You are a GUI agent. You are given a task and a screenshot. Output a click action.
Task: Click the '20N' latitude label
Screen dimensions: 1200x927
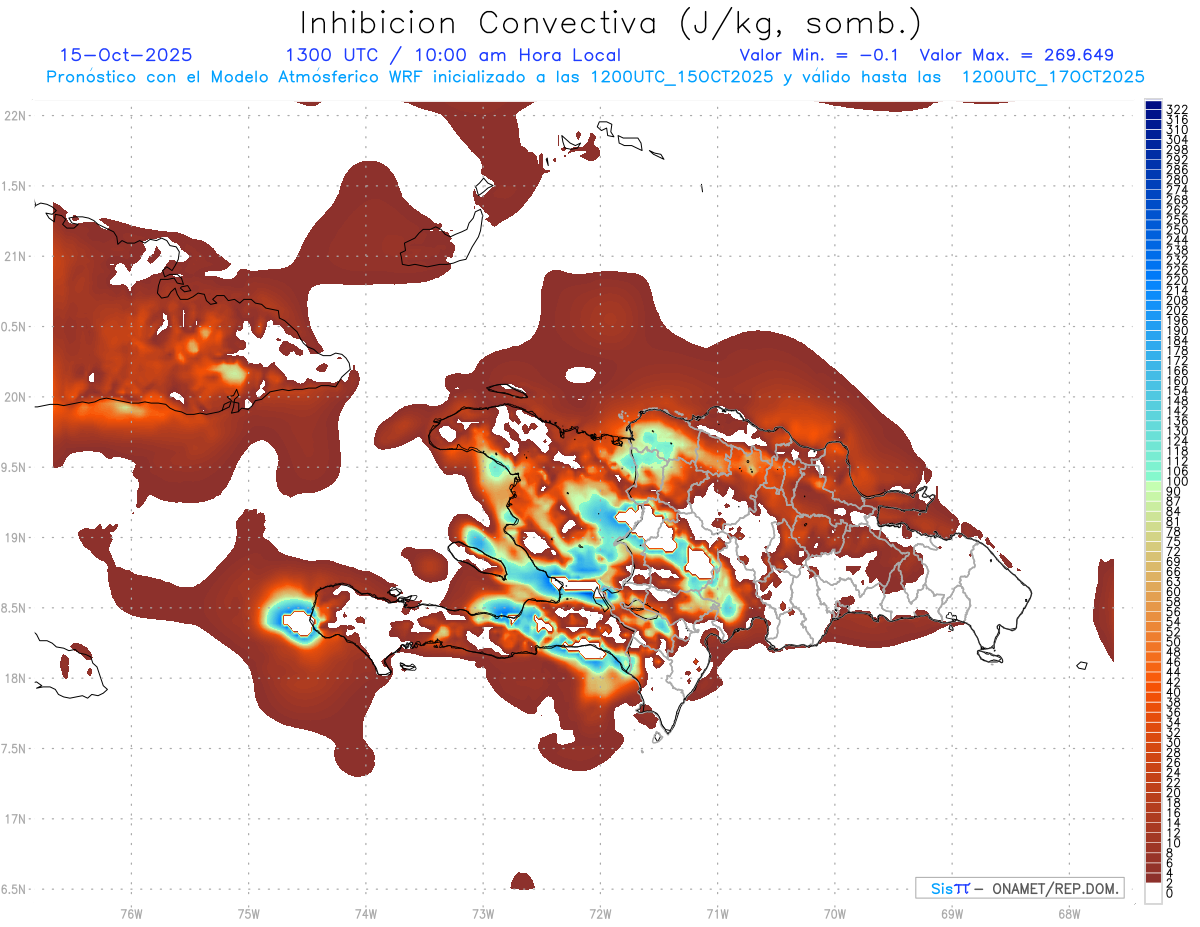coord(15,397)
